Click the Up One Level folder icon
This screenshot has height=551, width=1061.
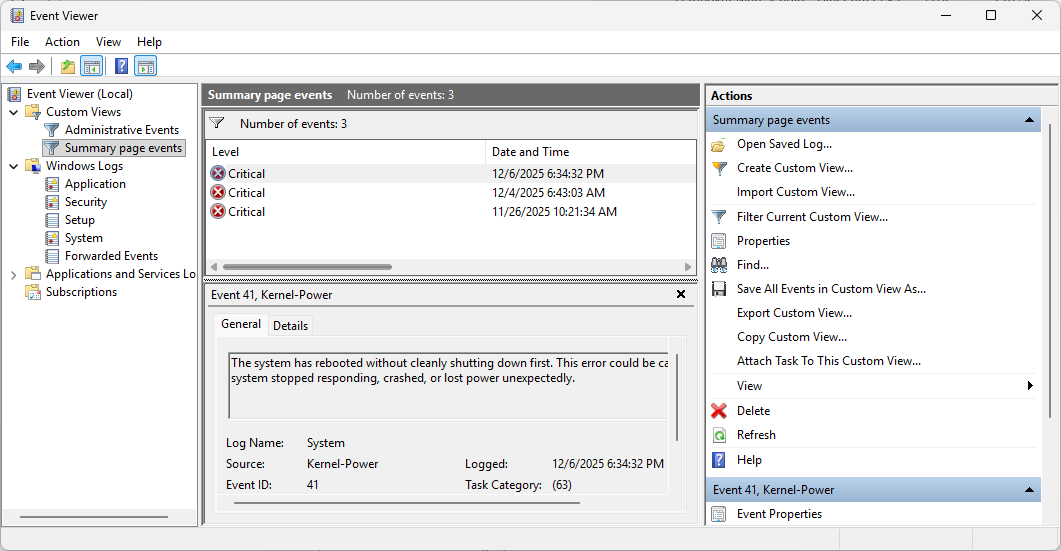[x=67, y=67]
